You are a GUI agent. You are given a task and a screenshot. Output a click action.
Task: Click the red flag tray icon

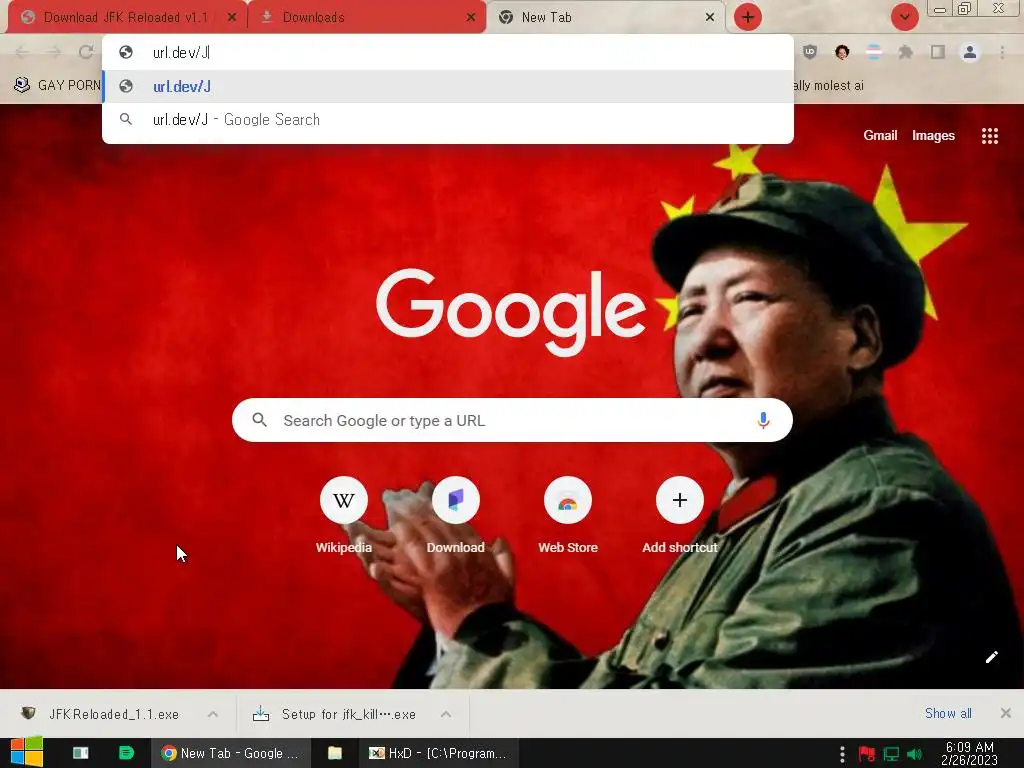point(867,754)
